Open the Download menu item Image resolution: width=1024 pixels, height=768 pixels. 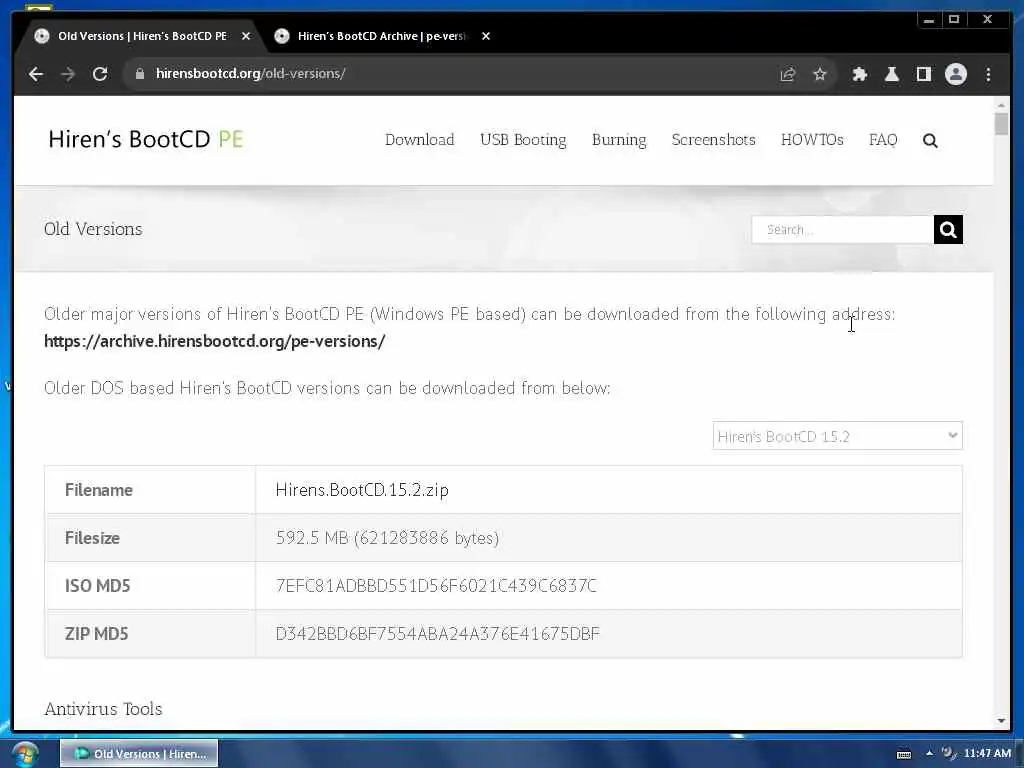[x=419, y=140]
